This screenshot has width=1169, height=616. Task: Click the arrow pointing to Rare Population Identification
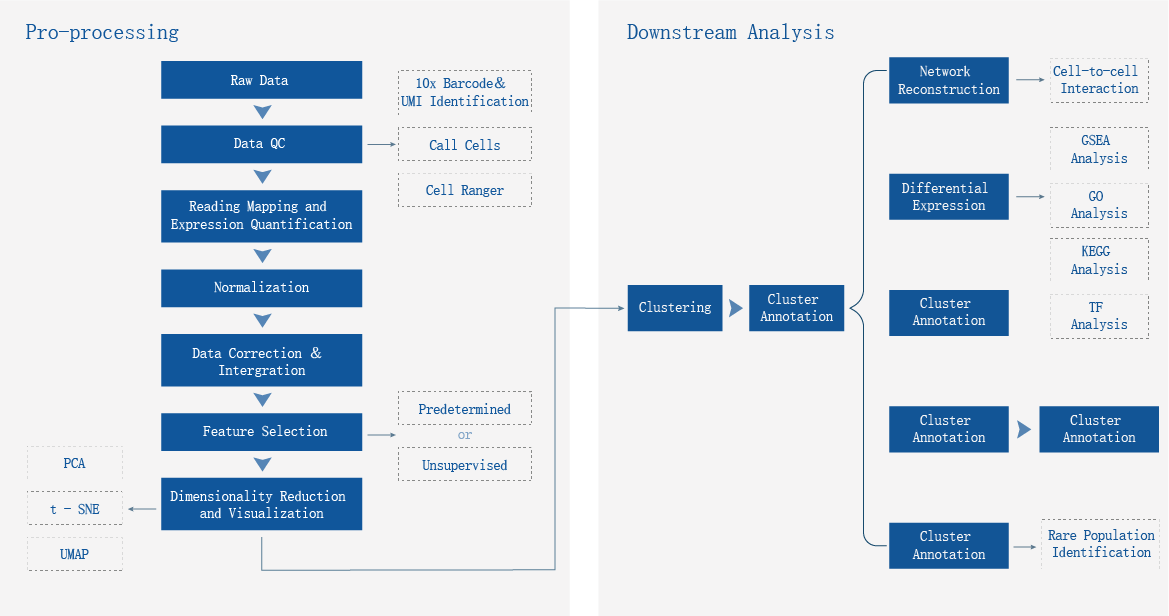point(1025,546)
